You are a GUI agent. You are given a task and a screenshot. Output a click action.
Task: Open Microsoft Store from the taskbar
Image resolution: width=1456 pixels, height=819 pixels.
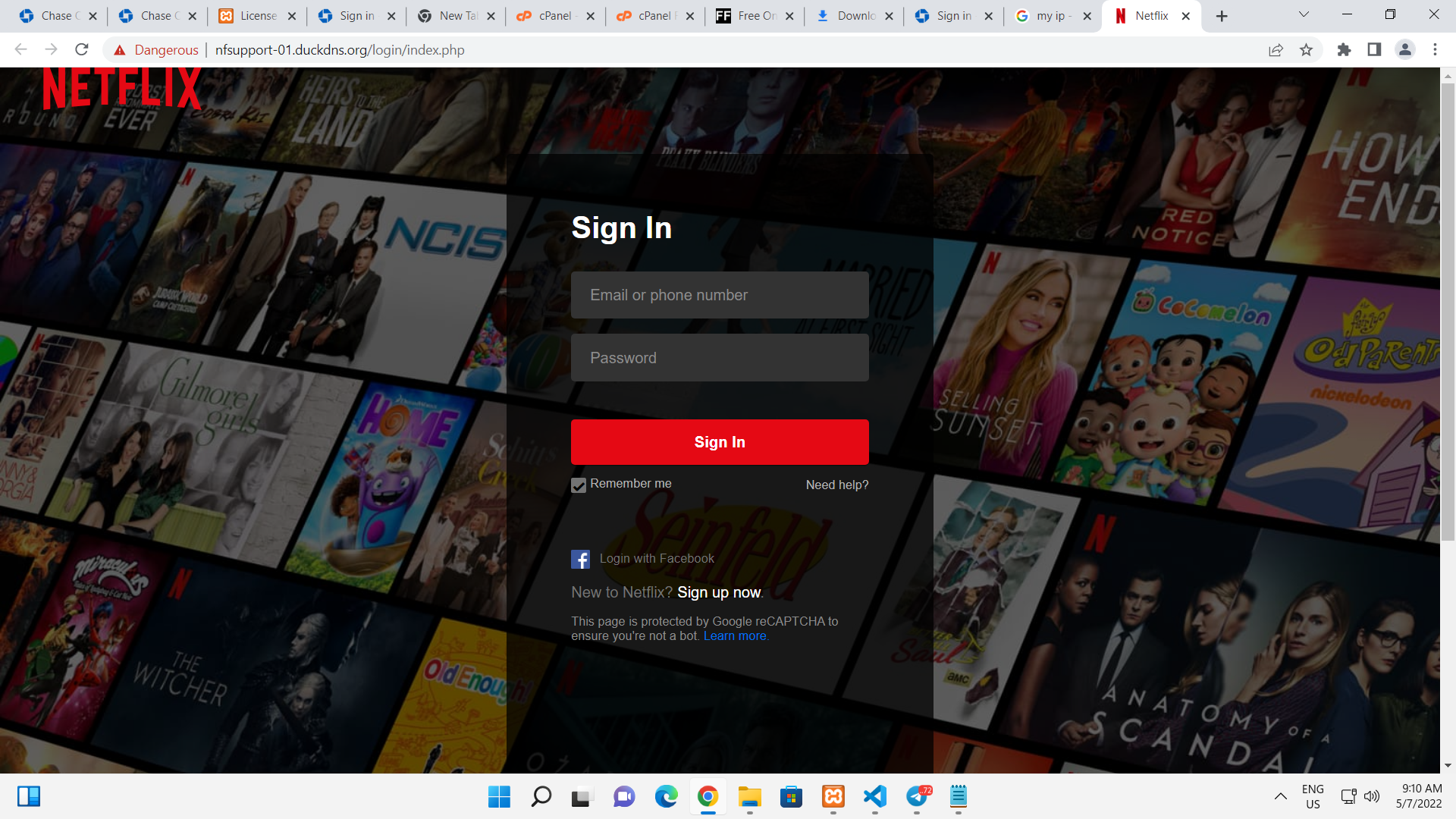pos(791,797)
